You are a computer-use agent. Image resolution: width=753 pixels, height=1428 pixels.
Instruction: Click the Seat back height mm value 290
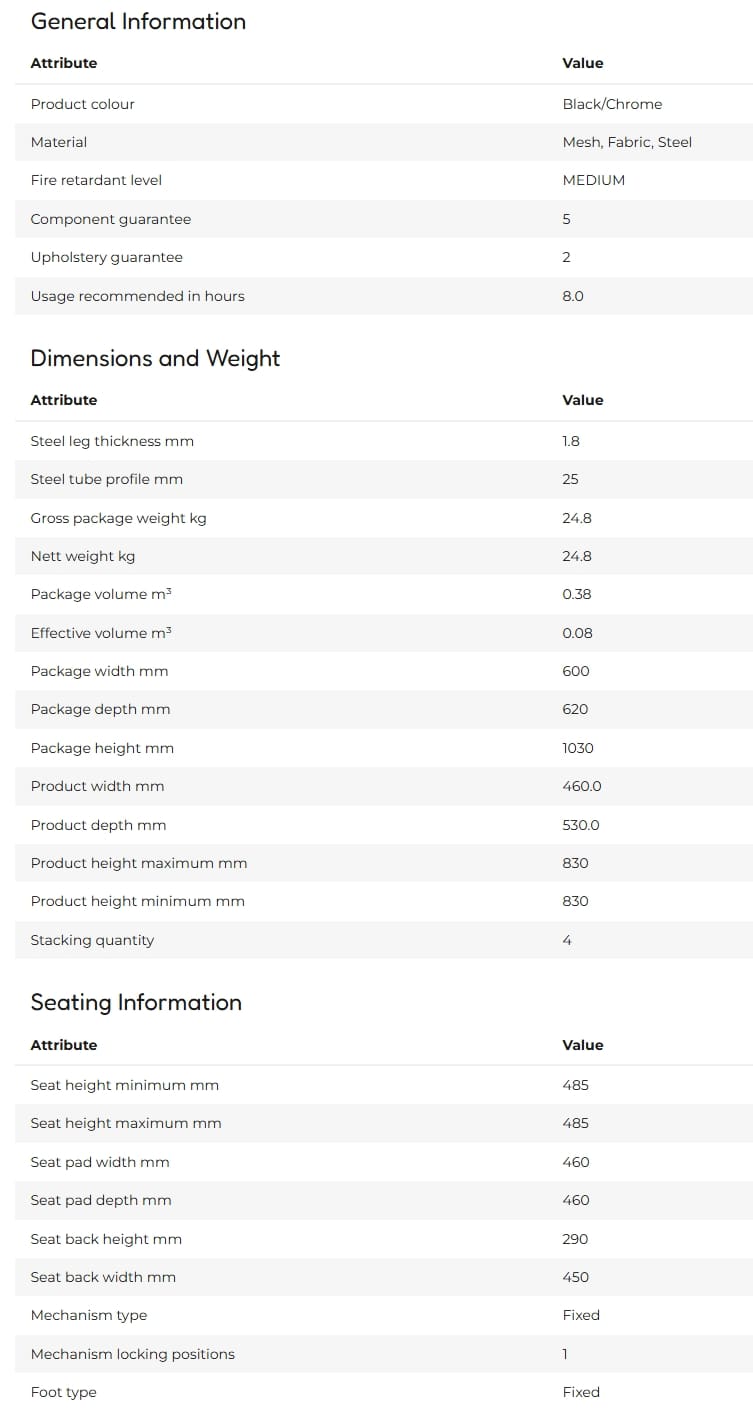tap(576, 1239)
